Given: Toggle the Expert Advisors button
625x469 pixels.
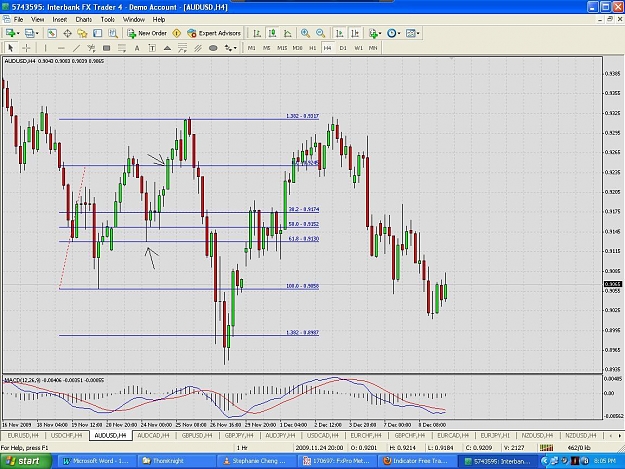Looking at the screenshot, I should coord(214,33).
